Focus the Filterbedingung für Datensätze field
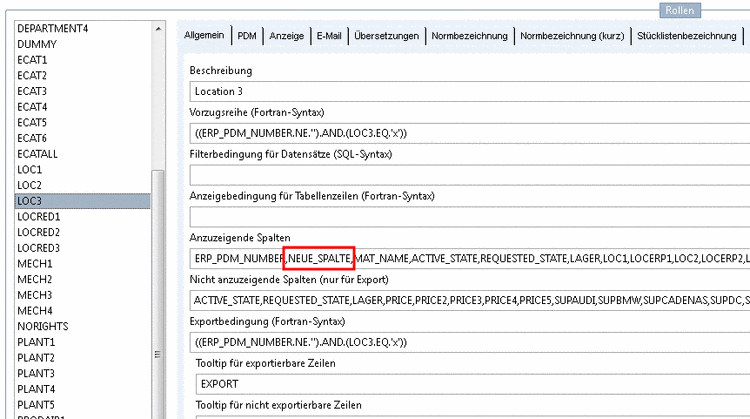 (x=470, y=175)
